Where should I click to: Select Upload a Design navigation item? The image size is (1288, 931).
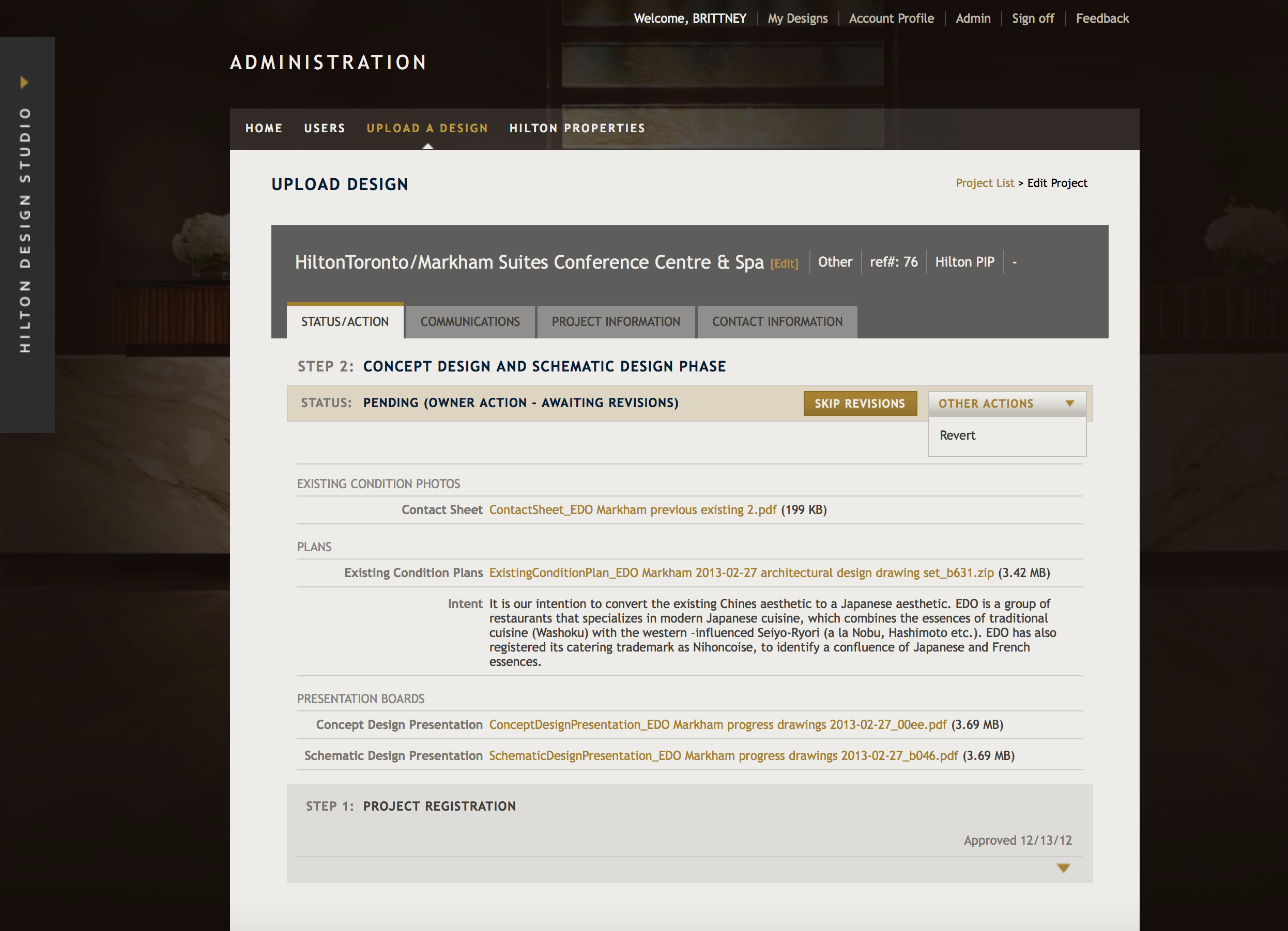click(427, 128)
